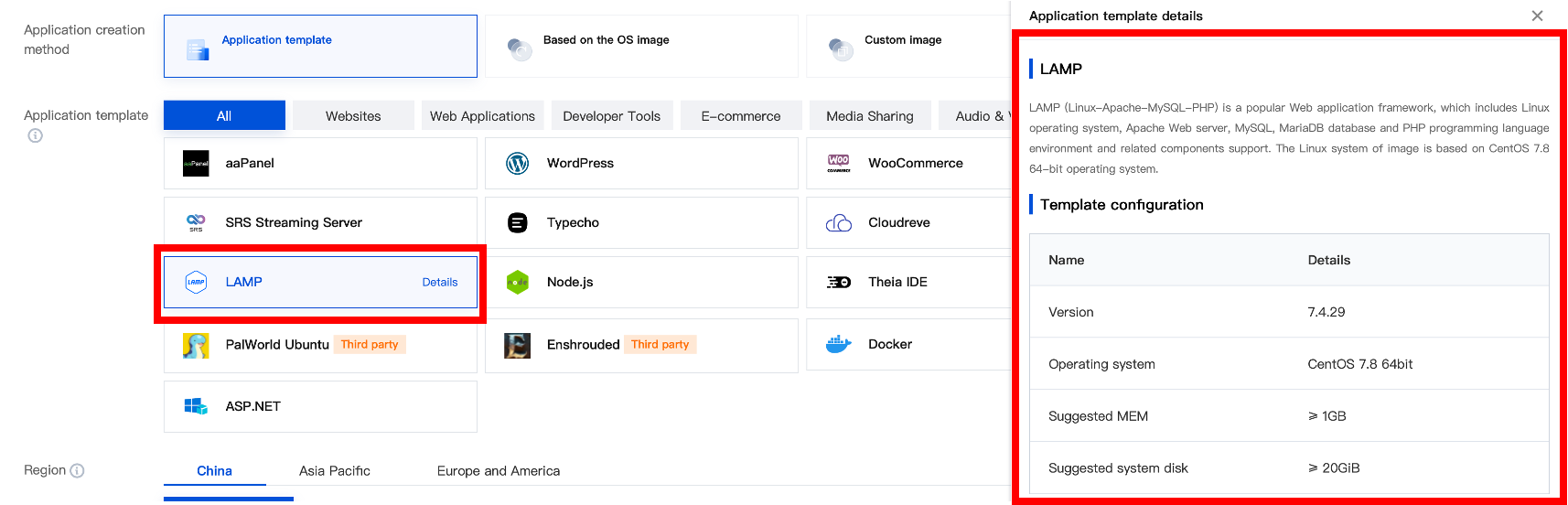This screenshot has height=505, width=1568.
Task: Click the Name column header
Action: tap(1067, 260)
